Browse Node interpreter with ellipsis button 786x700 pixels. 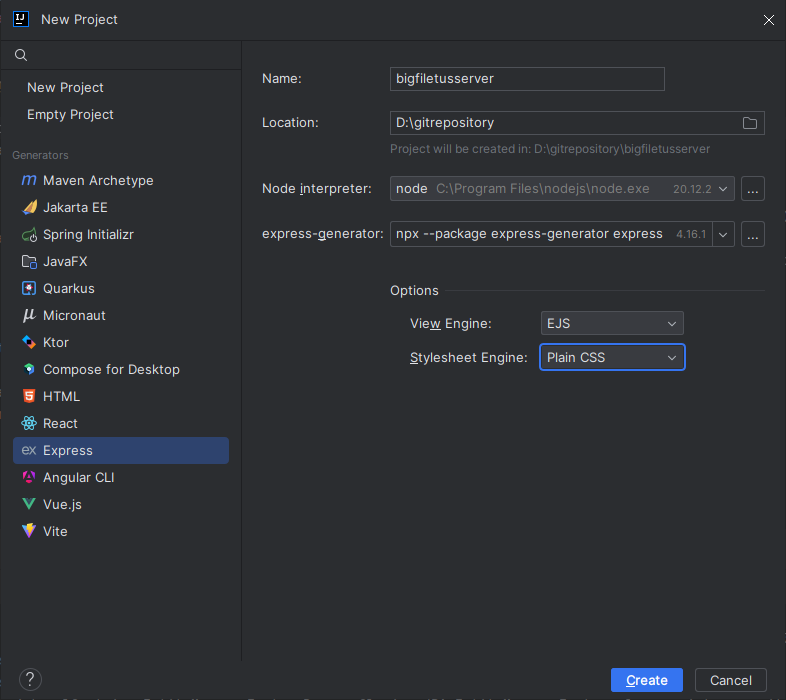click(752, 189)
